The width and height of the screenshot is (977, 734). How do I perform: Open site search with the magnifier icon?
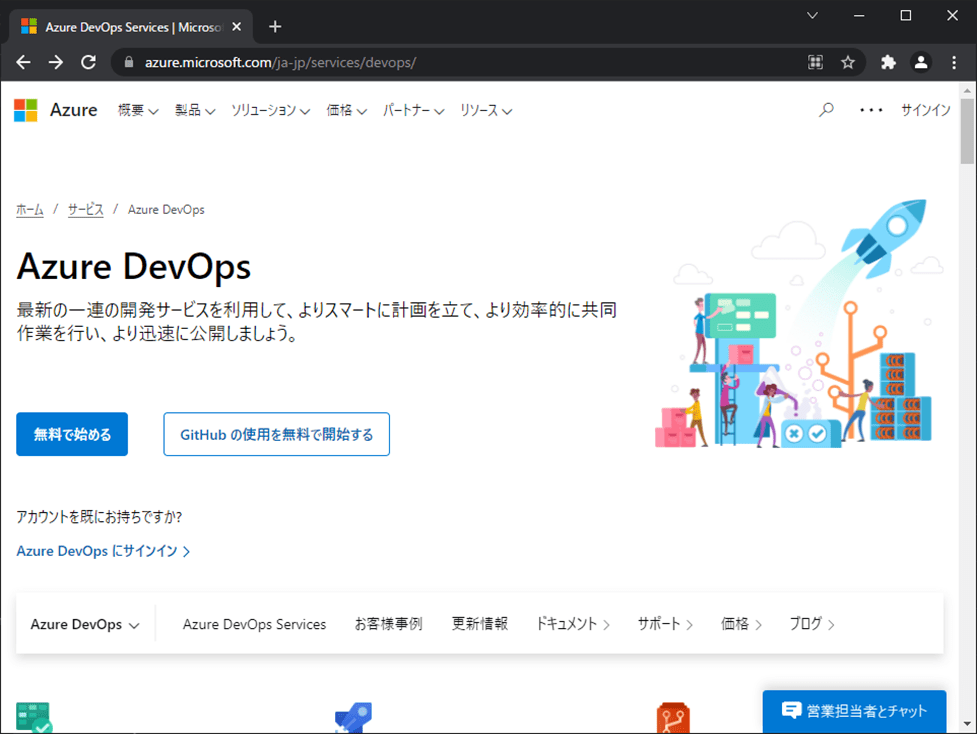(x=826, y=110)
